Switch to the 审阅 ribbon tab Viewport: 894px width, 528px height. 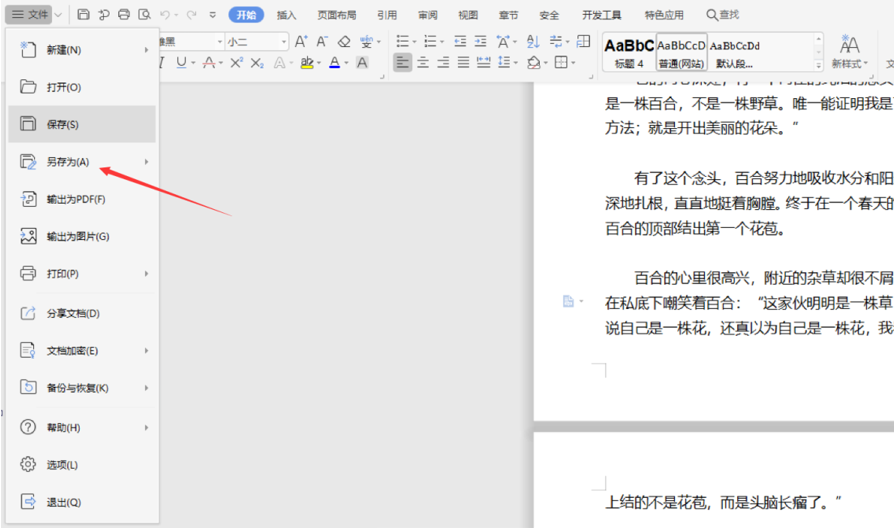coord(428,15)
